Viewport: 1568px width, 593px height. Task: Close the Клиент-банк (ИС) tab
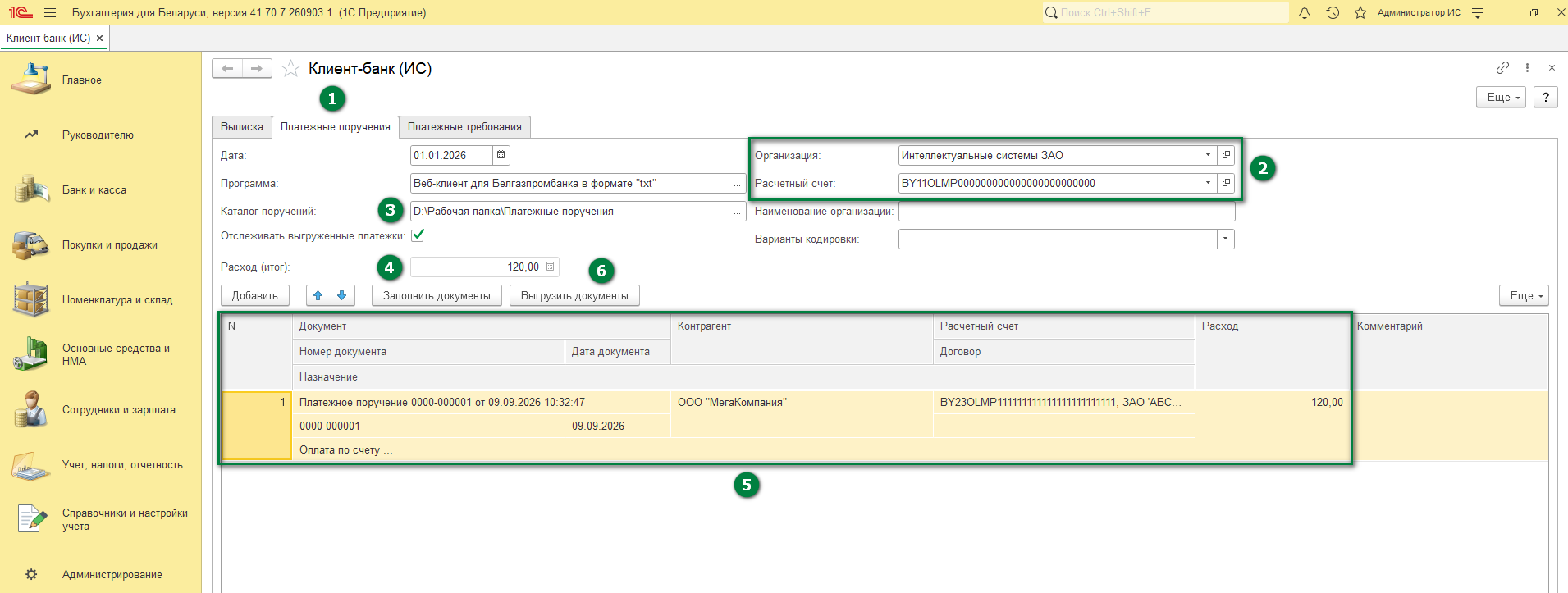click(100, 39)
